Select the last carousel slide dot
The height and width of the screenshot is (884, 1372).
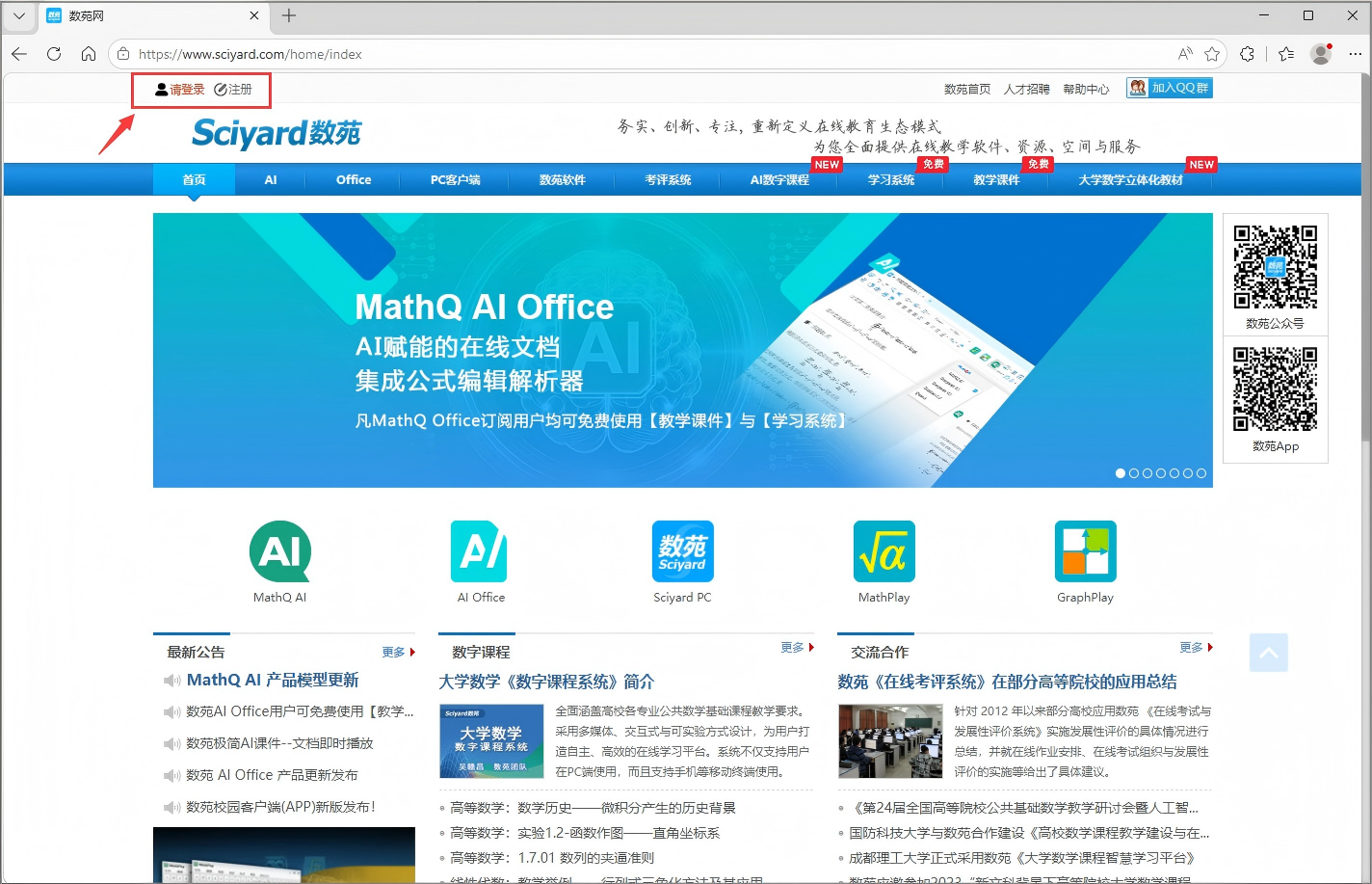[1201, 473]
